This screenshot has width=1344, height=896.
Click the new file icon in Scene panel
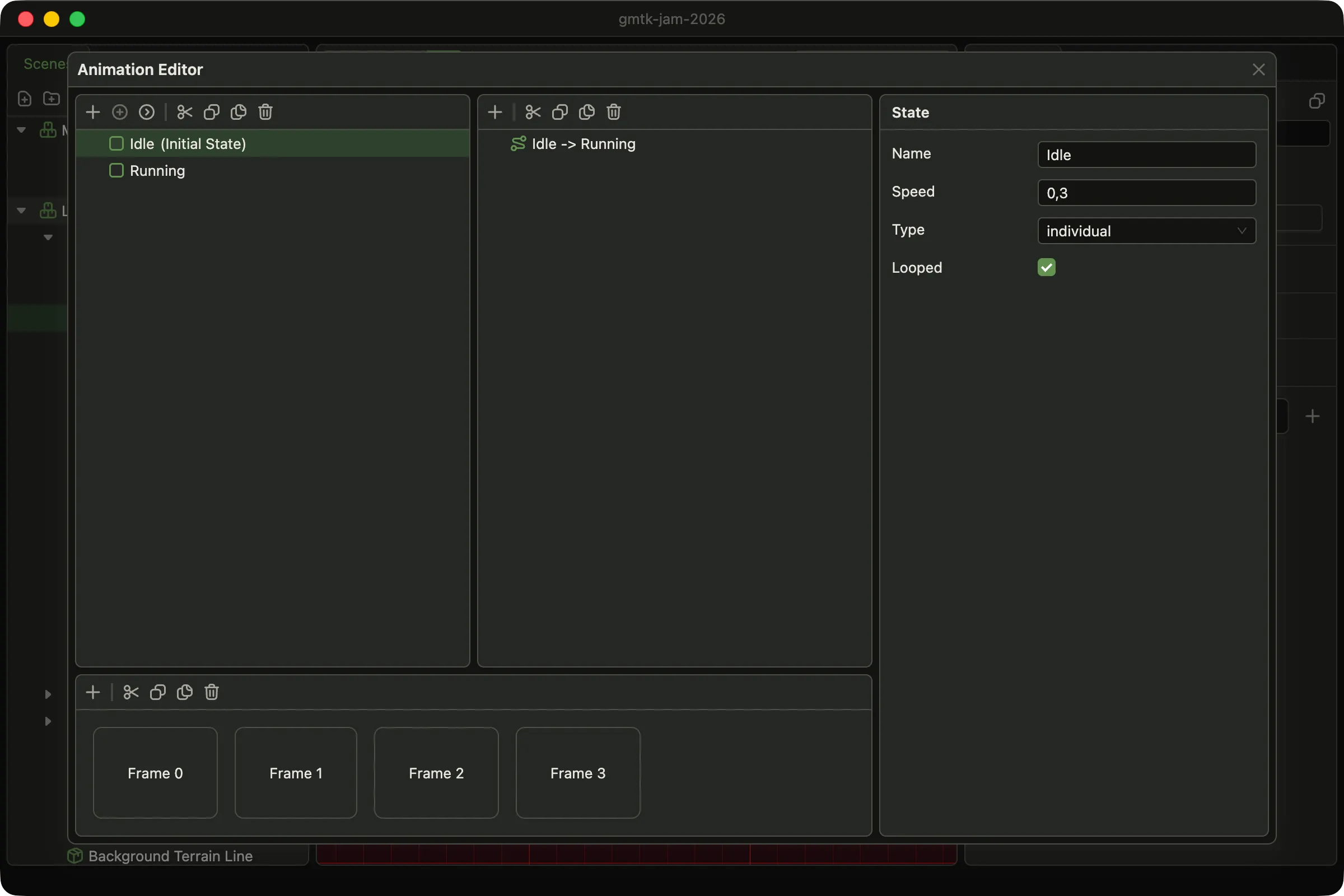click(x=25, y=99)
